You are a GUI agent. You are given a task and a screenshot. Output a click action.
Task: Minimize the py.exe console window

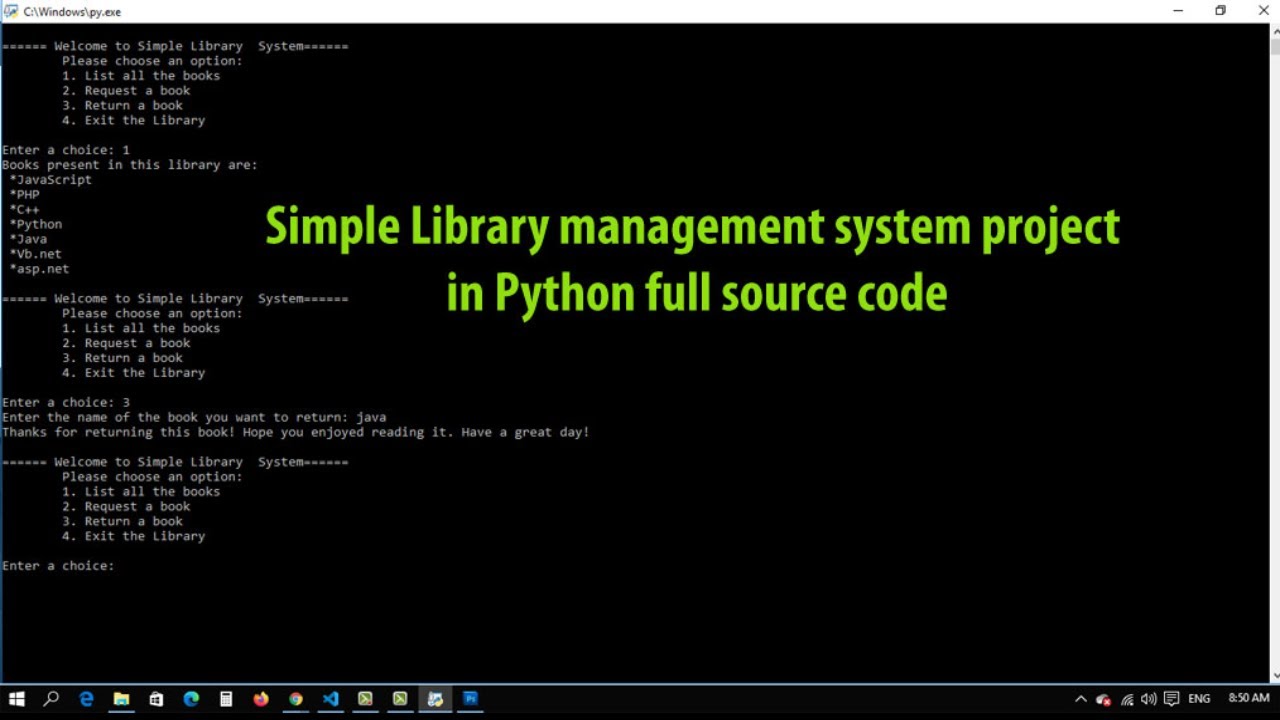pos(1176,11)
